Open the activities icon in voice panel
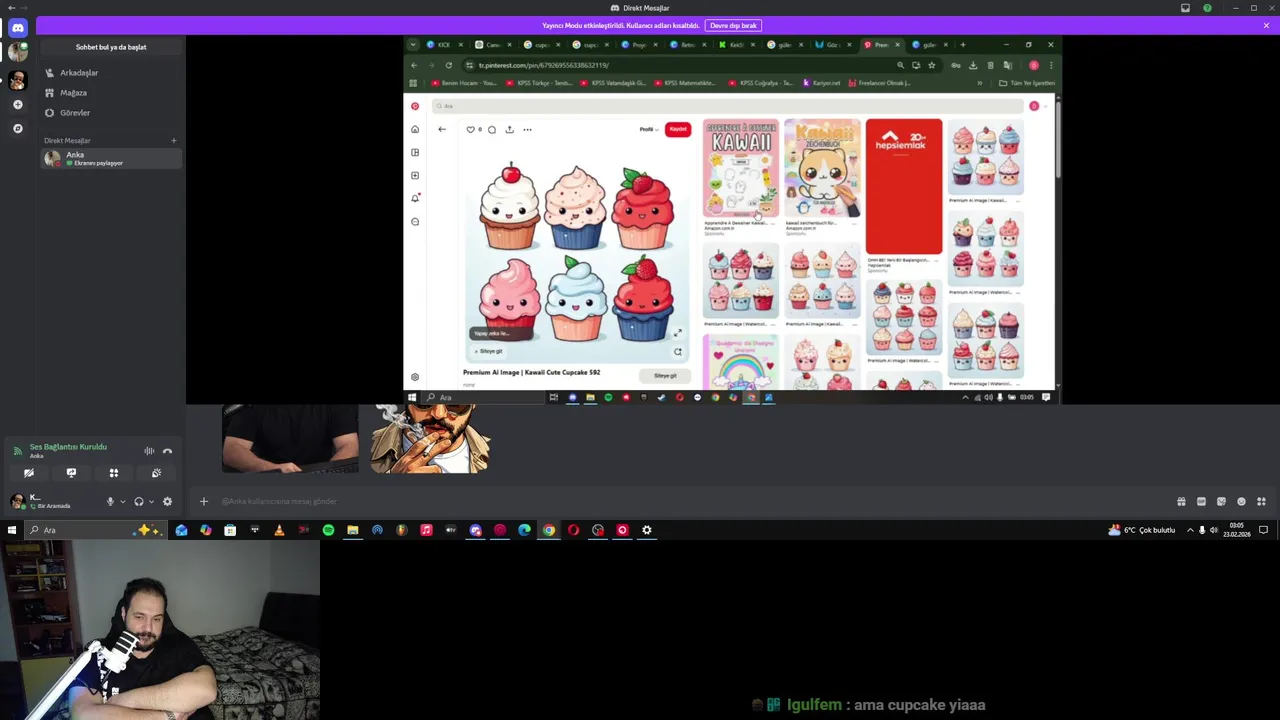Screen dimensions: 1280x720 [114, 473]
